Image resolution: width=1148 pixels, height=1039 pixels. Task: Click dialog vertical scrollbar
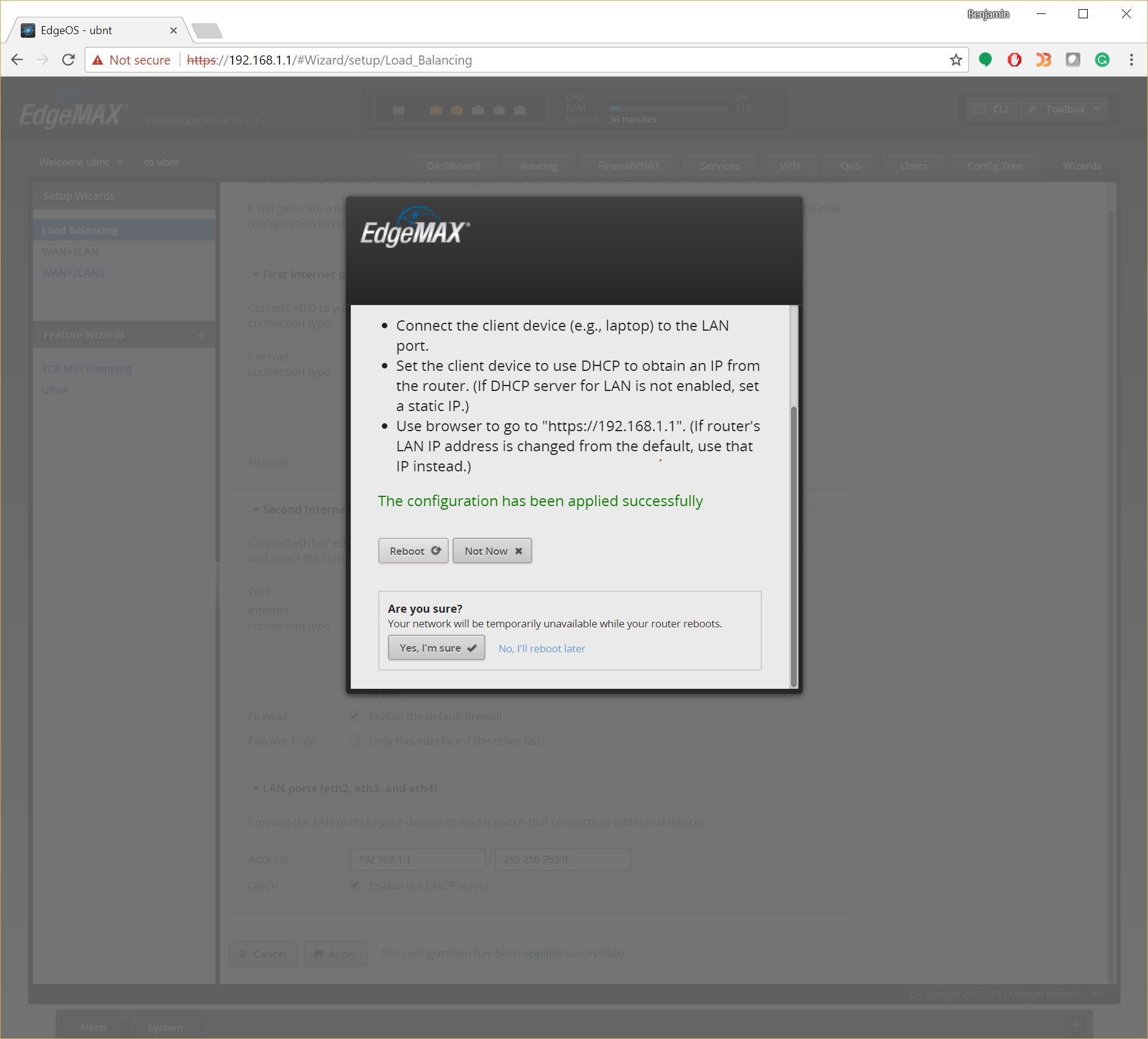794,546
